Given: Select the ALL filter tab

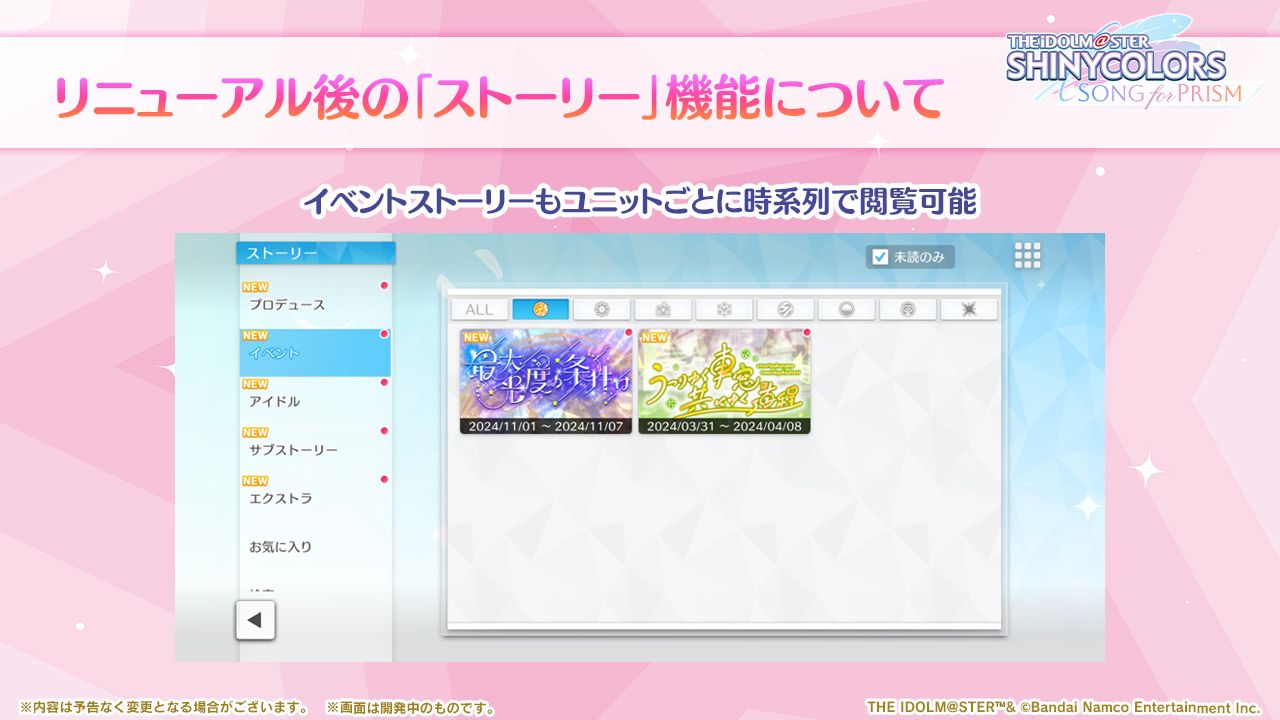Looking at the screenshot, I should pyautogui.click(x=480, y=310).
